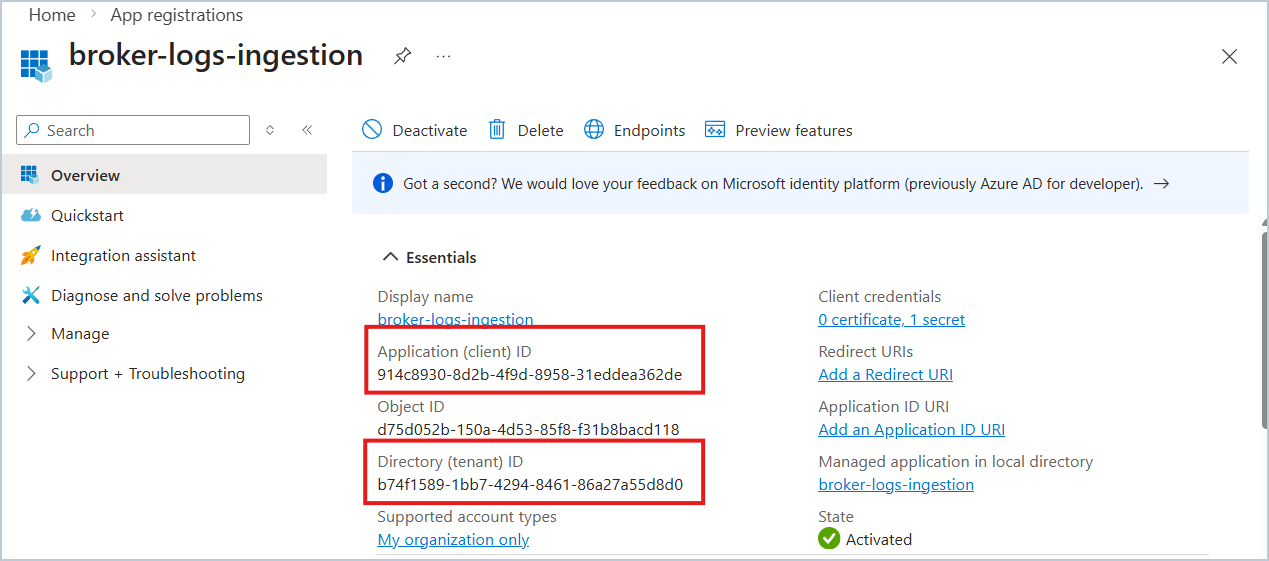Click the feedback banner text
The width and height of the screenshot is (1269, 561).
point(773,184)
